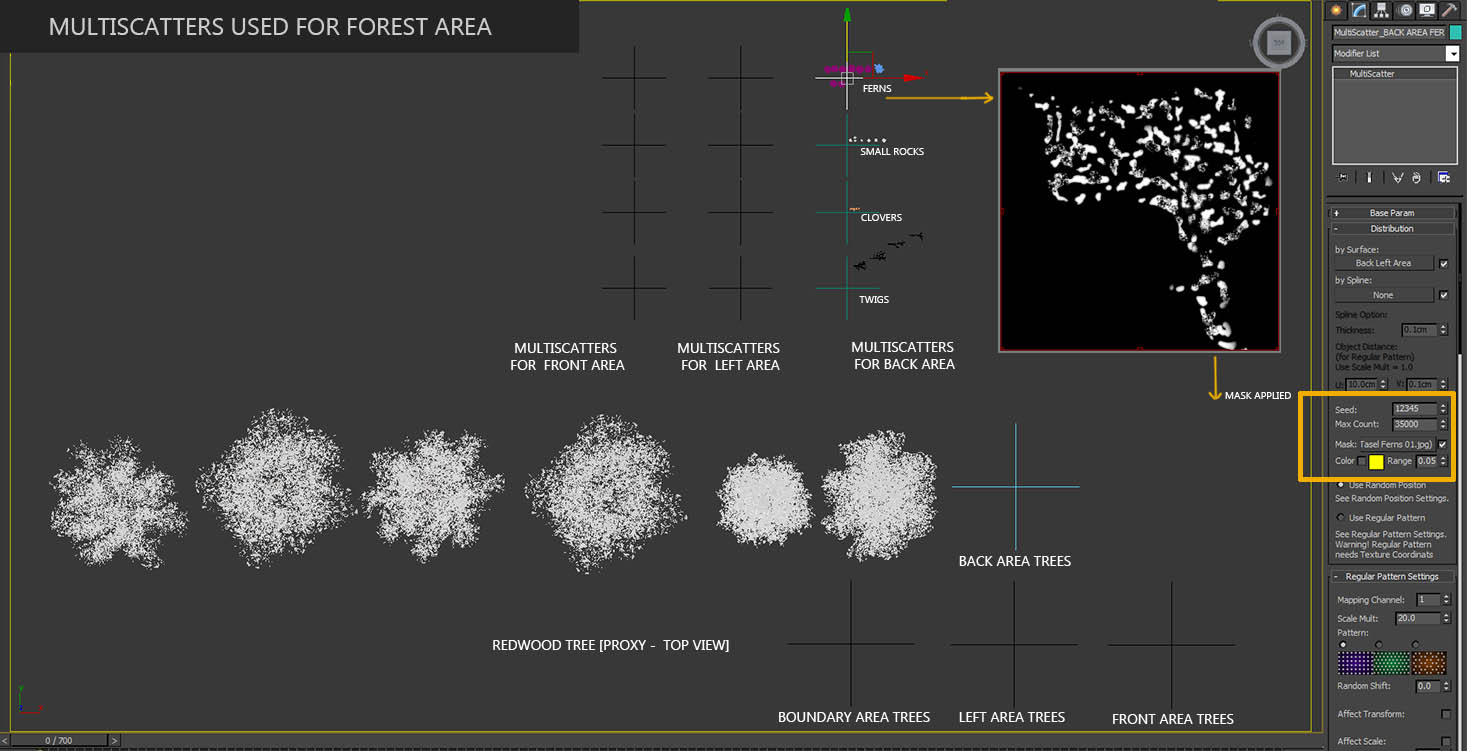Toggle the Mask enable checkbox
This screenshot has width=1467, height=751.
[1442, 444]
